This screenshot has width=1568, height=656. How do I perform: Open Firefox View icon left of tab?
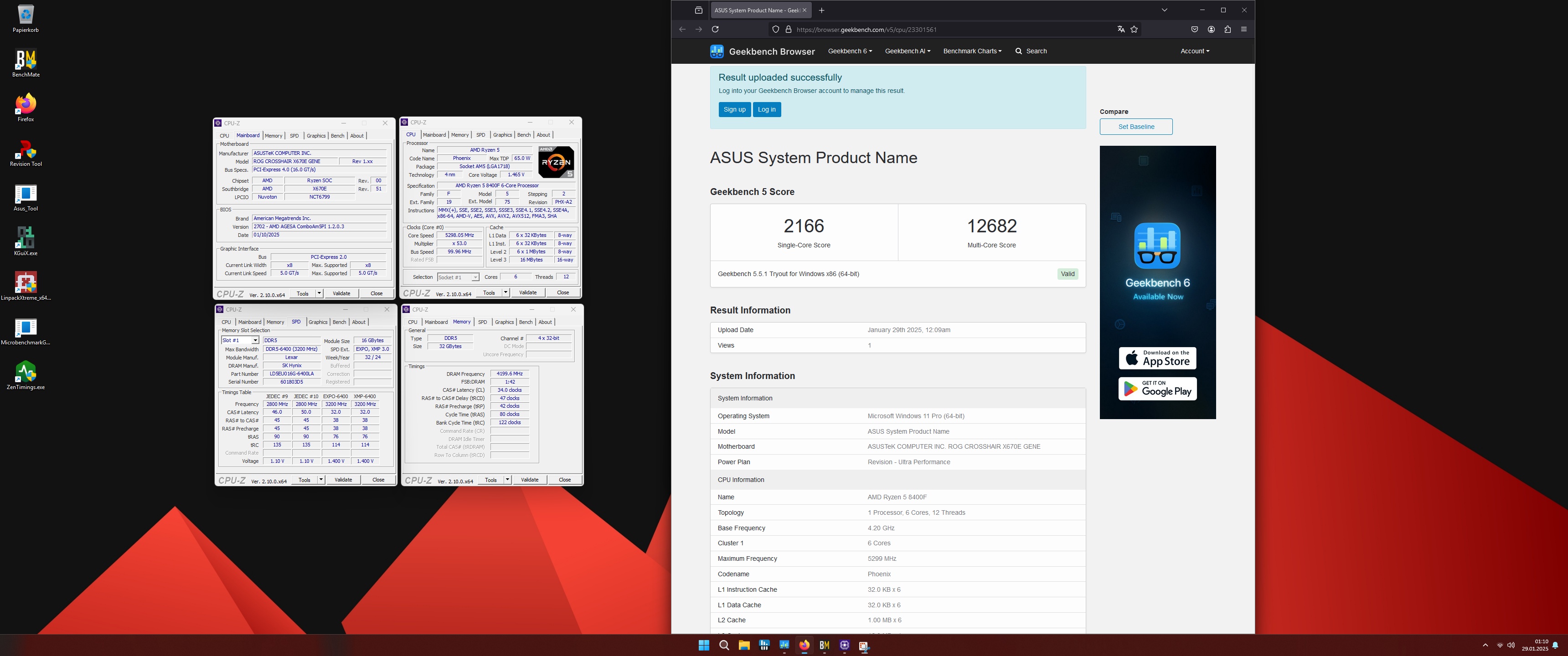[698, 10]
